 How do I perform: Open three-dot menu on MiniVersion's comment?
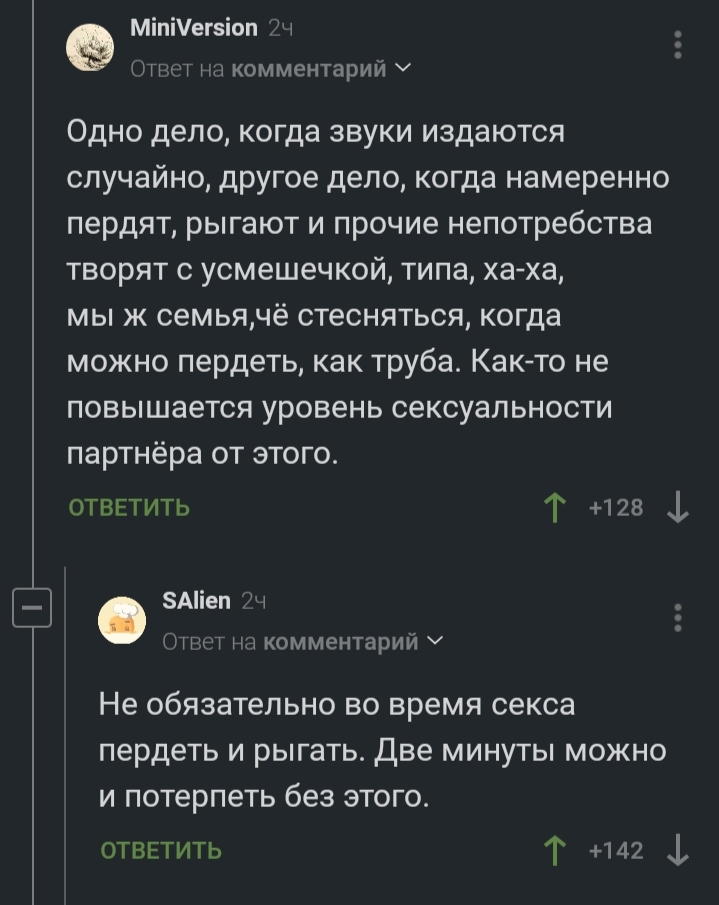tap(679, 46)
